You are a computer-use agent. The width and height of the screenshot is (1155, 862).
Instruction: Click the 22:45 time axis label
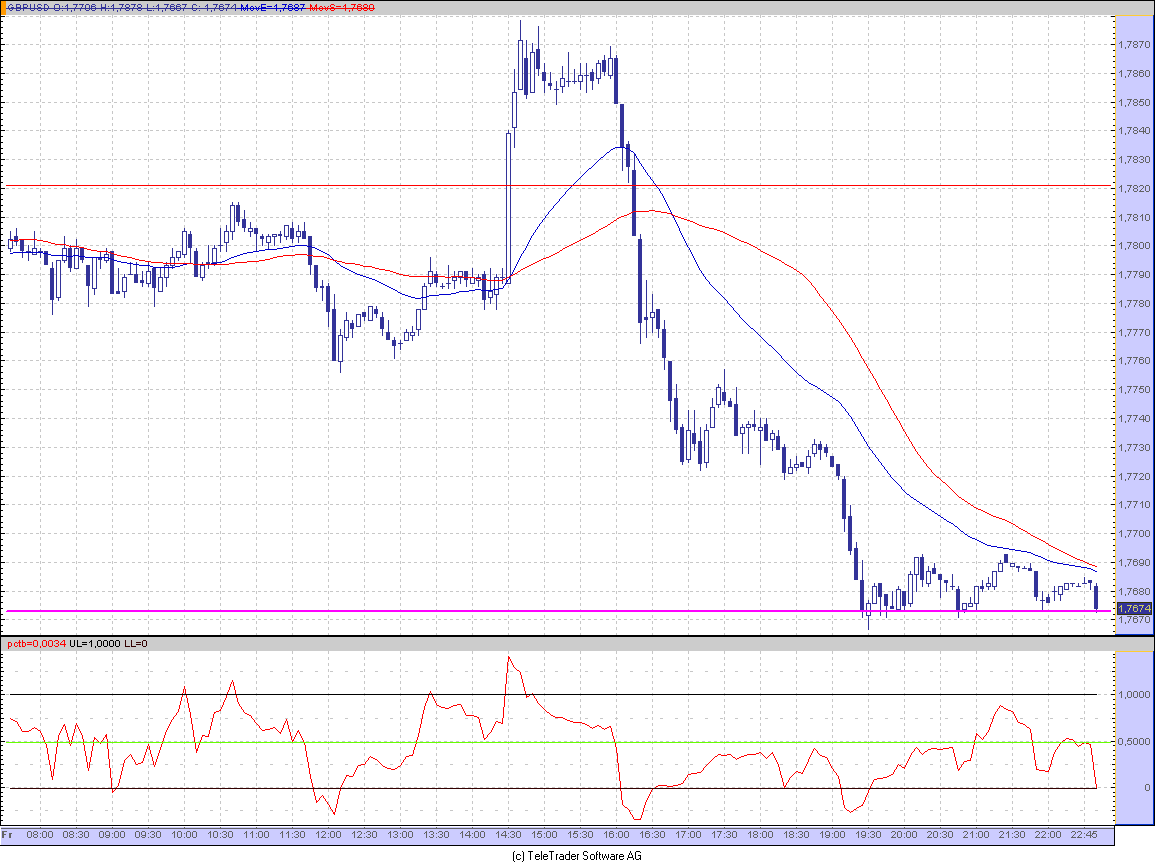pyautogui.click(x=1084, y=835)
